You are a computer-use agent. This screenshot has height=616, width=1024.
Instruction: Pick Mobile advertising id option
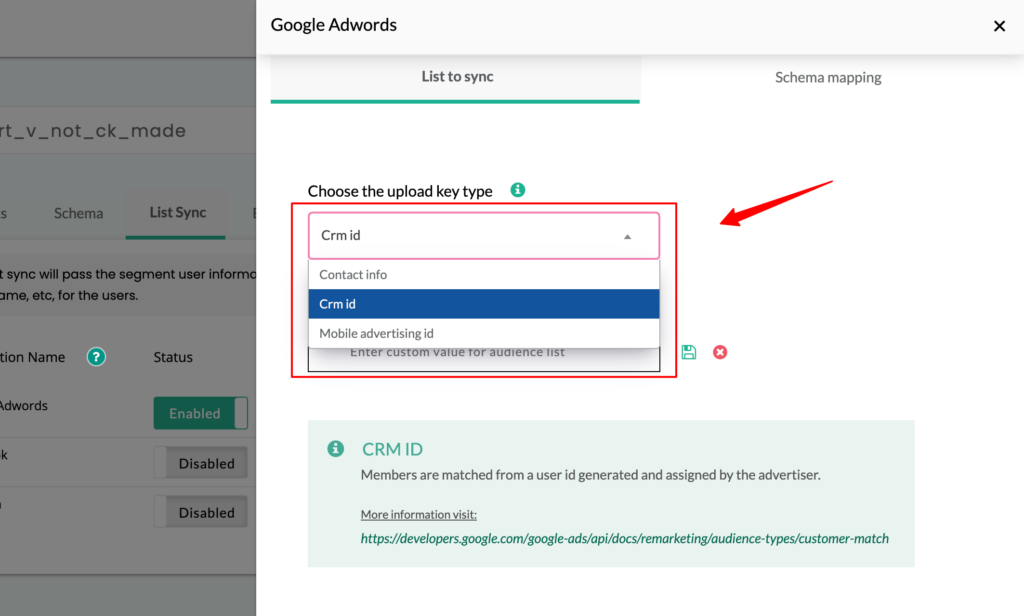(484, 333)
